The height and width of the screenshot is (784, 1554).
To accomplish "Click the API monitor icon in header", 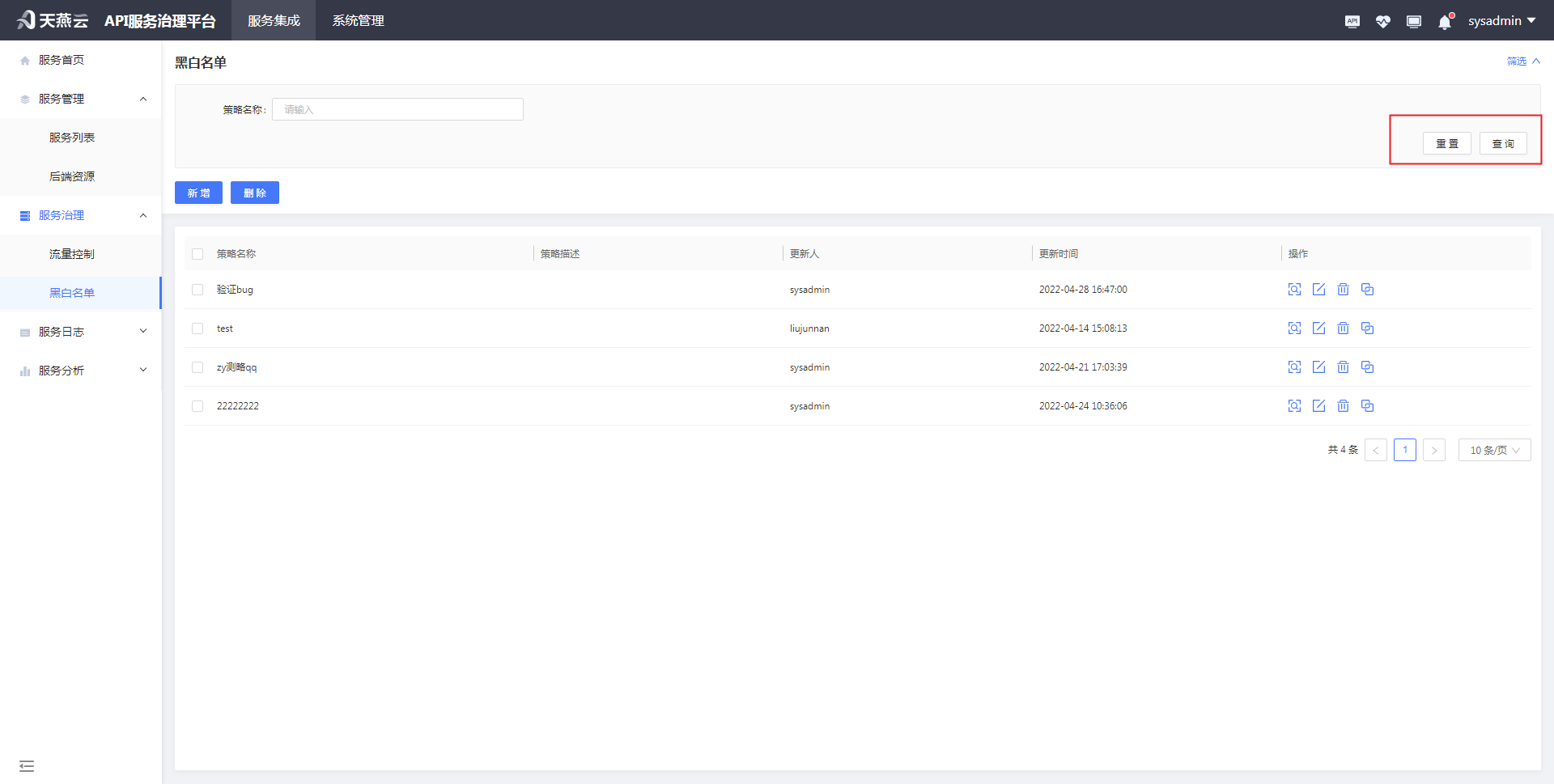I will pos(1352,22).
